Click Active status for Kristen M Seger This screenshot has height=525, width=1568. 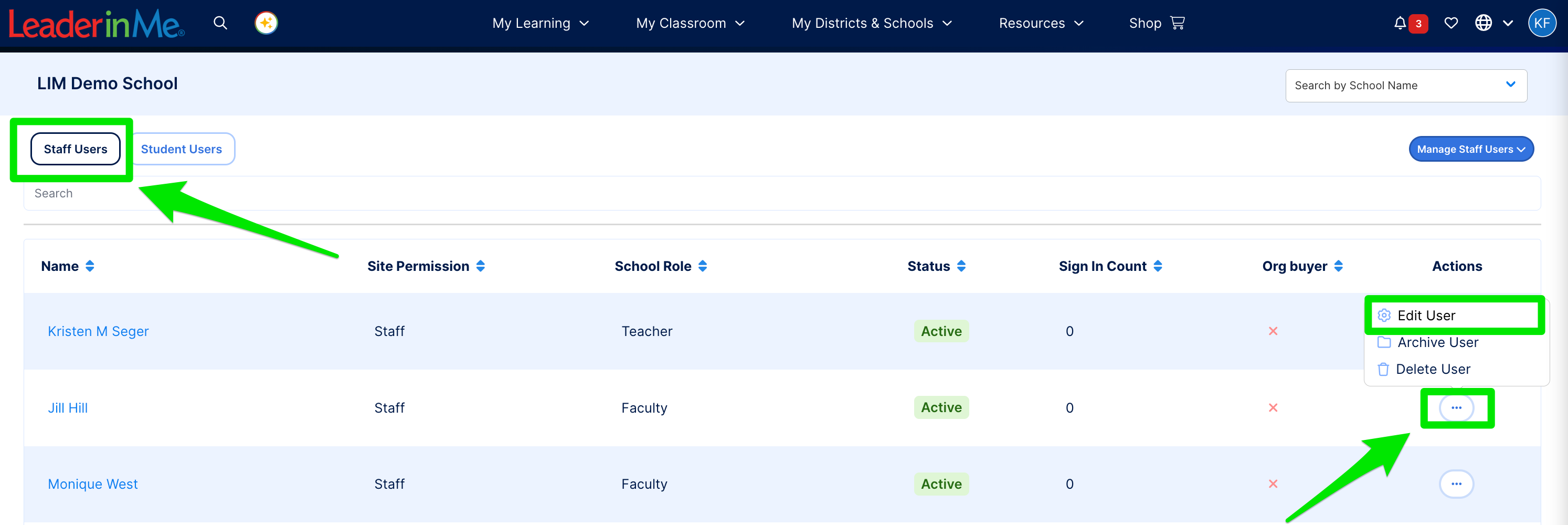941,331
